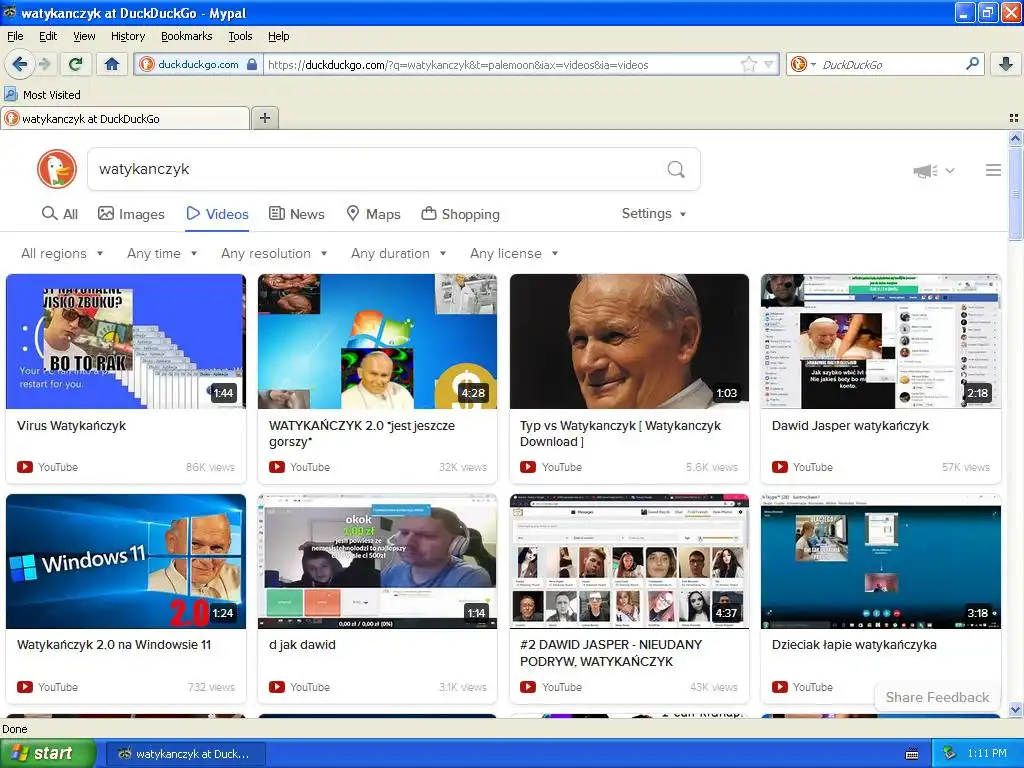Open the 'd jak dawid' video thumbnail
This screenshot has height=768, width=1024.
[x=377, y=562]
